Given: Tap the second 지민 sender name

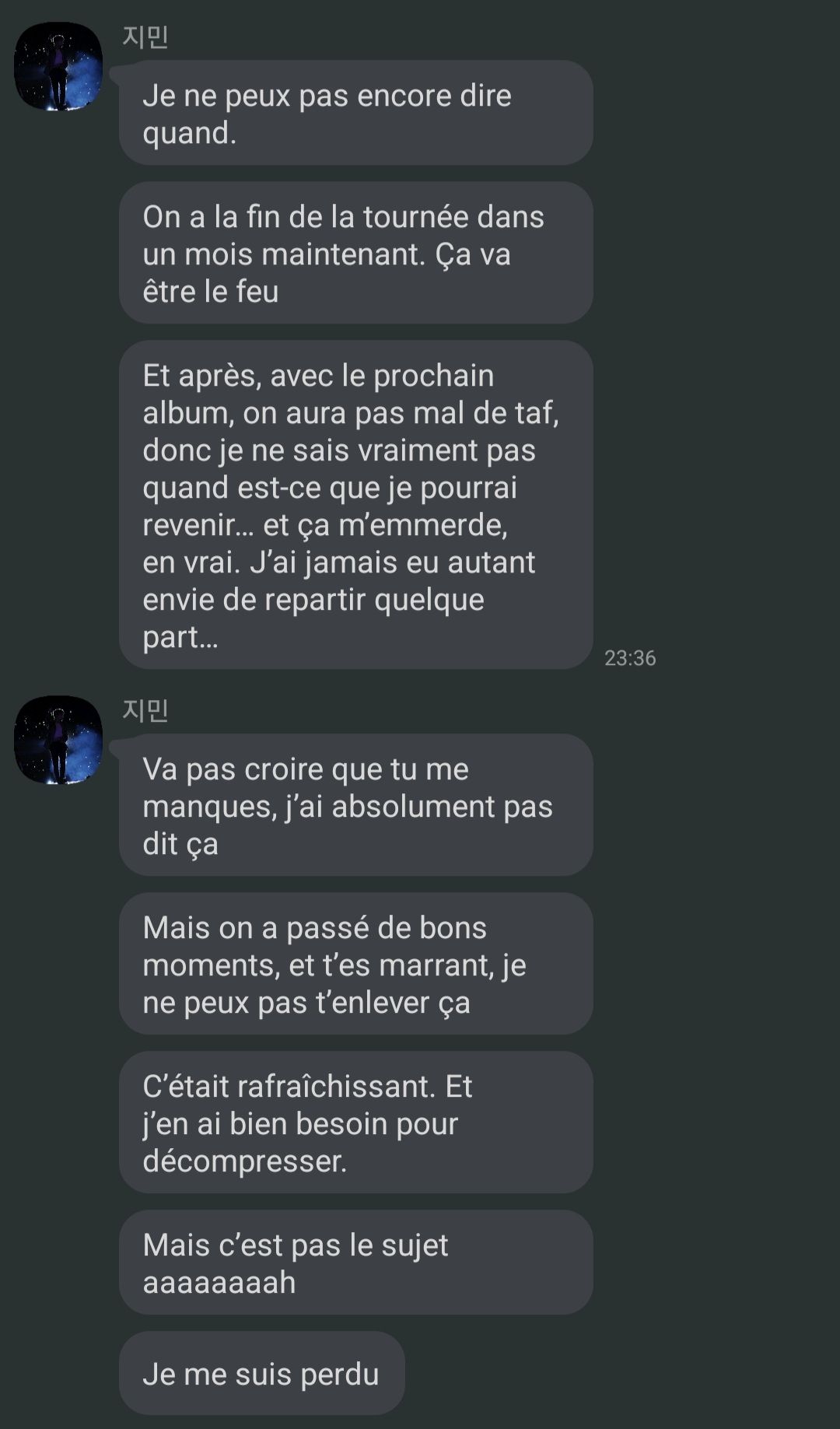Looking at the screenshot, I should 145,710.
